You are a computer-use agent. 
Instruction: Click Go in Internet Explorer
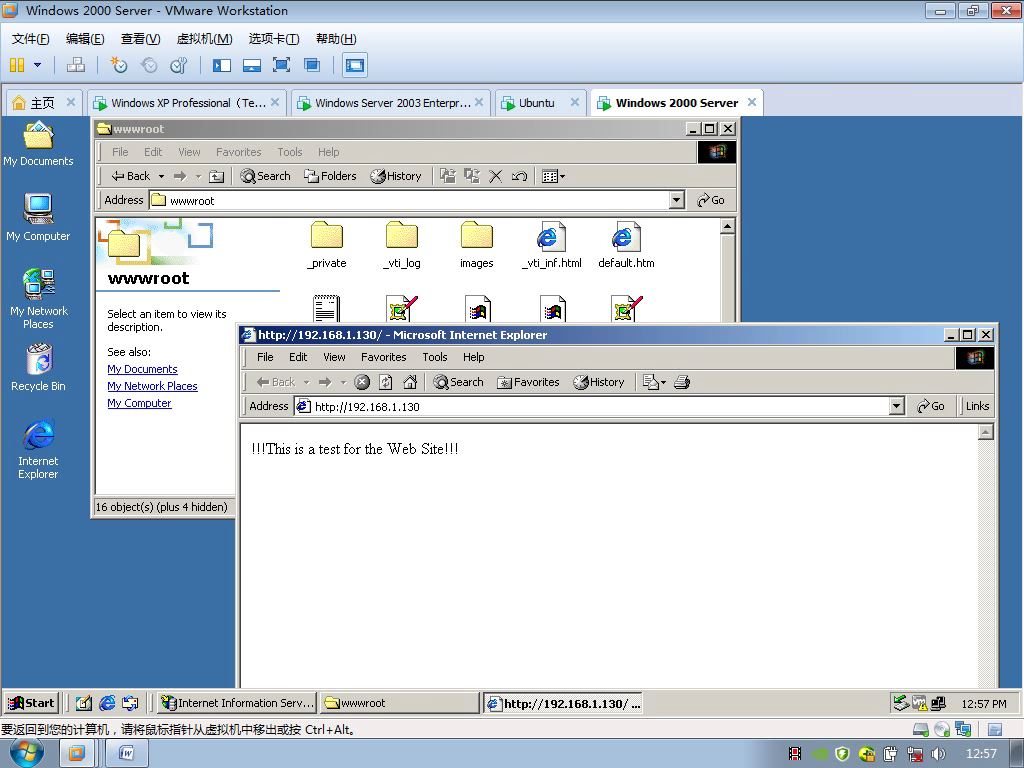pos(931,406)
